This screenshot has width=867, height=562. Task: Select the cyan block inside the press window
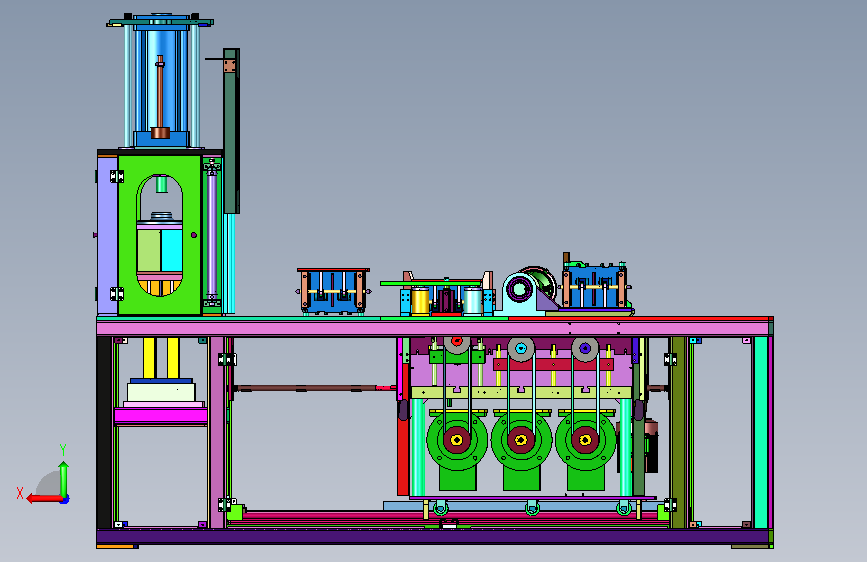(171, 250)
